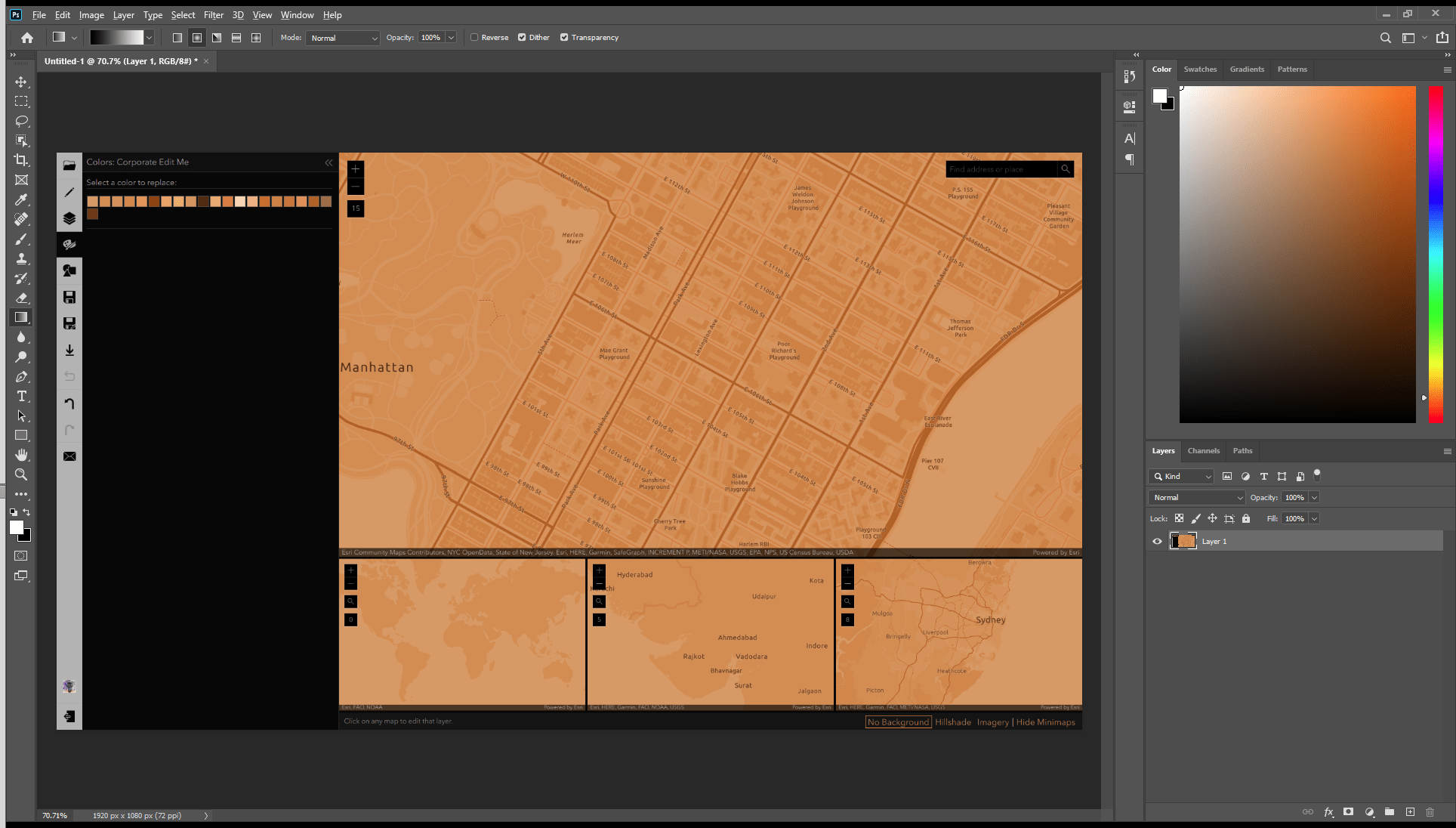Click the Find address or place field
Screen dimensions: 1456x828
(x=1000, y=169)
